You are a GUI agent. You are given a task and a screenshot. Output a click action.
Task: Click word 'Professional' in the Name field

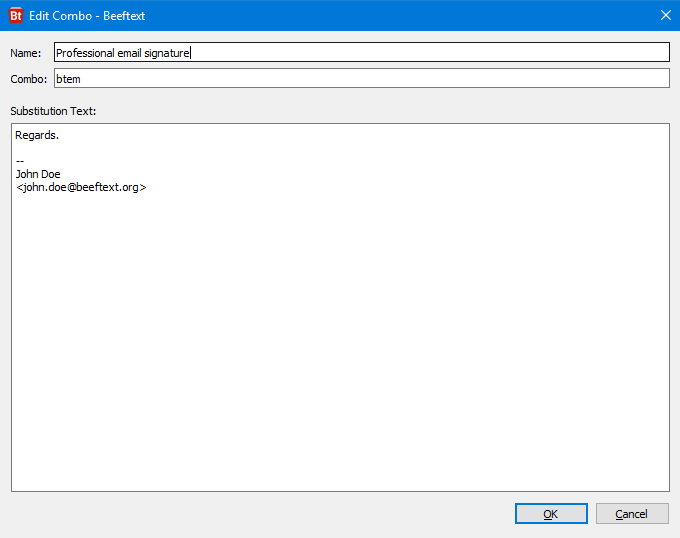point(85,54)
